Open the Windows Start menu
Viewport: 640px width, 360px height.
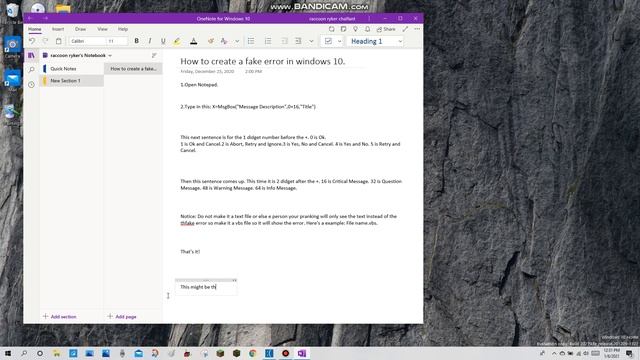pos(7,353)
